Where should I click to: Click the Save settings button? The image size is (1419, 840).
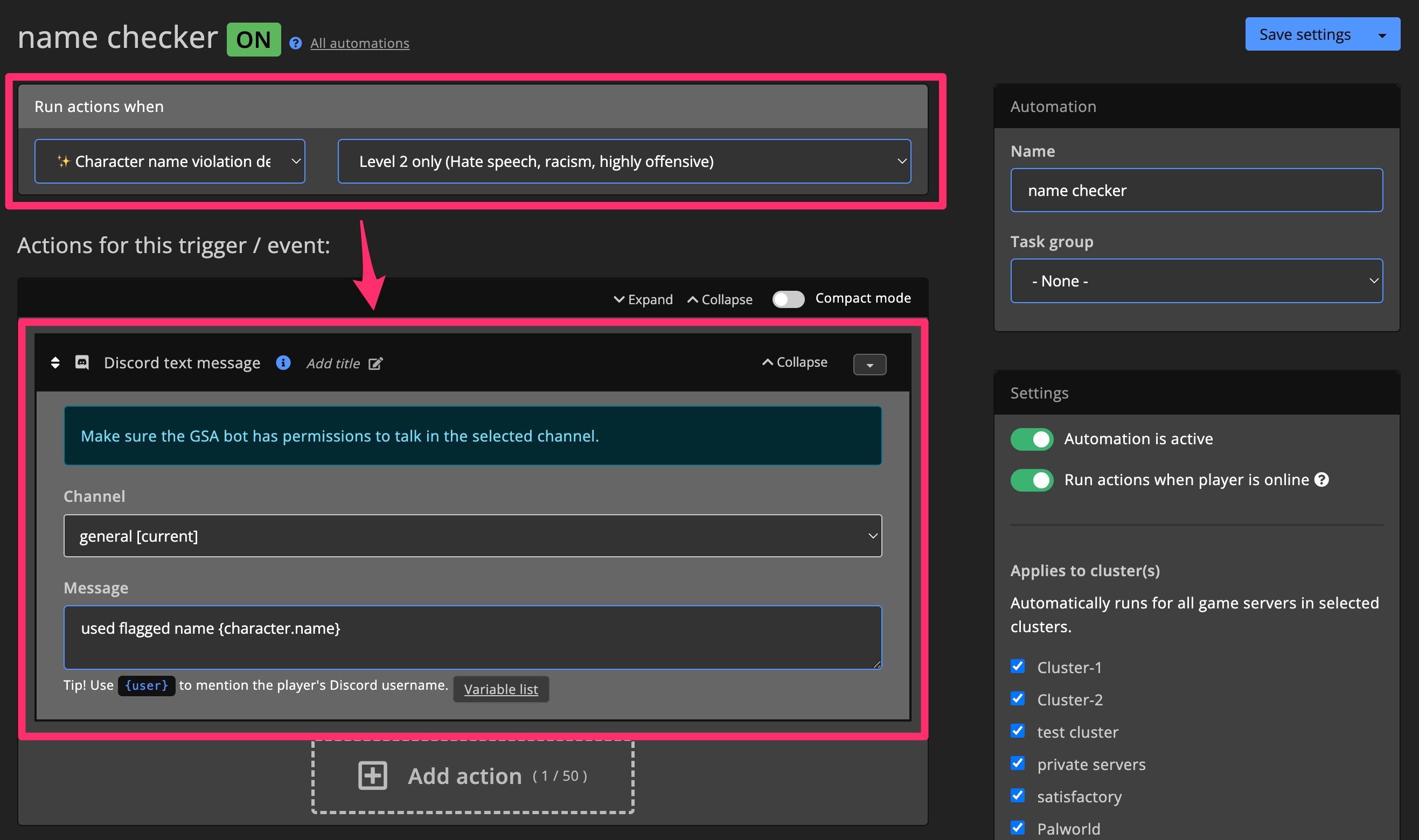click(x=1305, y=34)
